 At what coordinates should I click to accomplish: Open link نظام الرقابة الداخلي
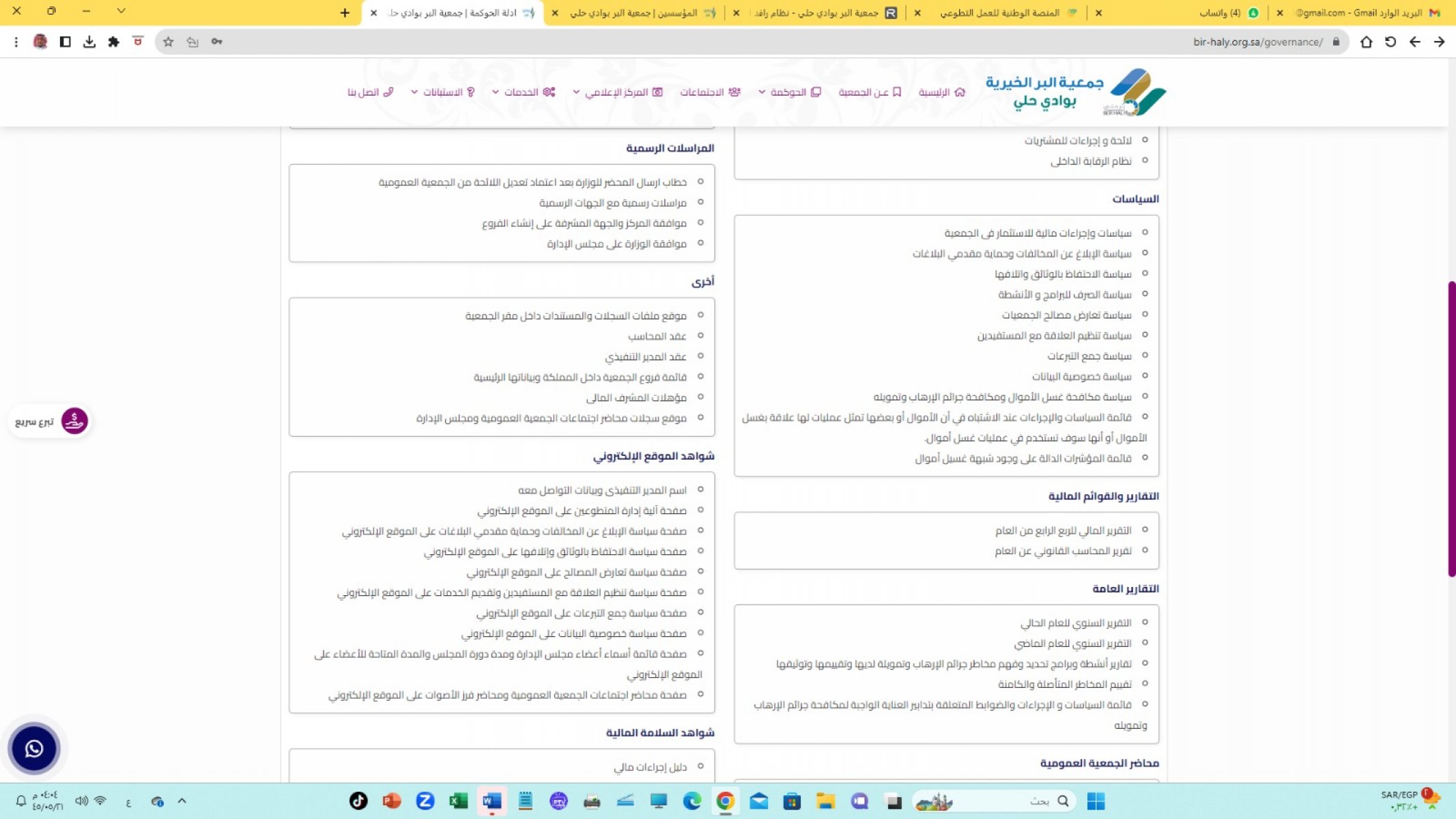tap(1091, 161)
